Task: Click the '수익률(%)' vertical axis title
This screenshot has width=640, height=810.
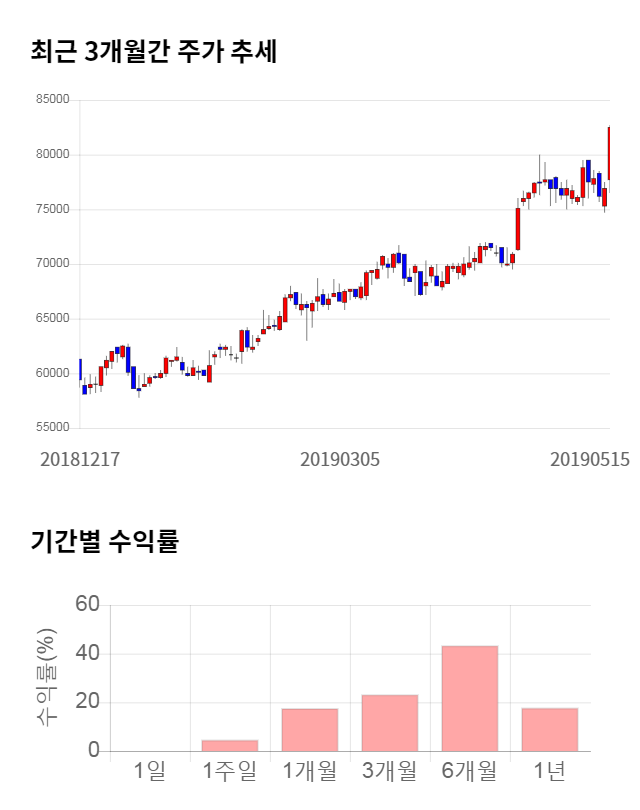Action: point(46,677)
